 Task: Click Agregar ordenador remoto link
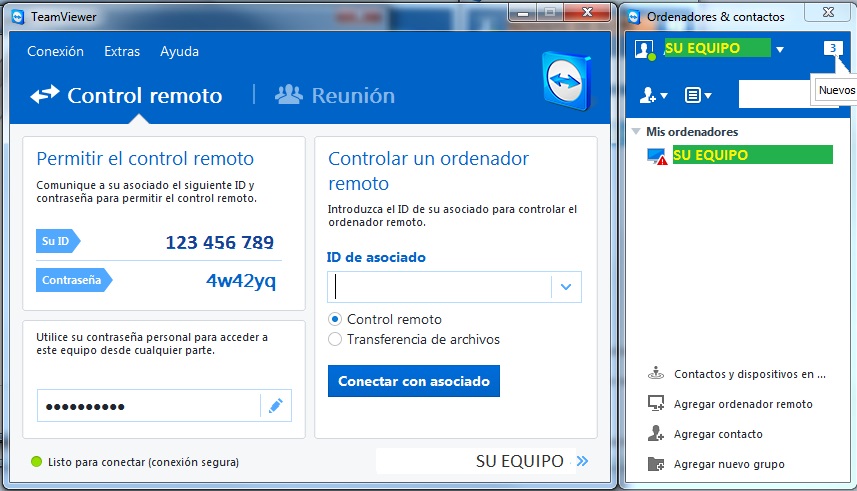pos(743,404)
